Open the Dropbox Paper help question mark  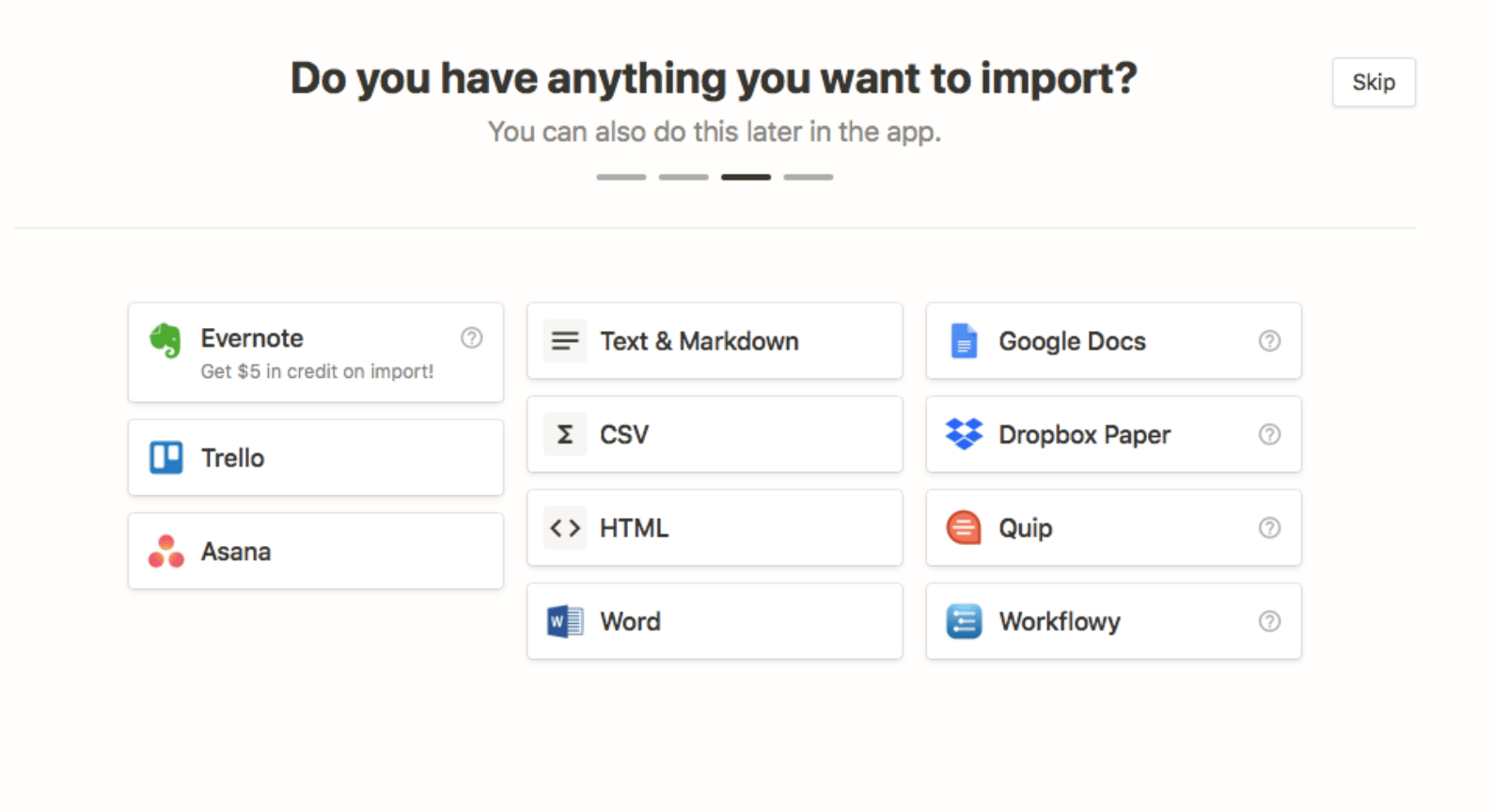[1269, 434]
